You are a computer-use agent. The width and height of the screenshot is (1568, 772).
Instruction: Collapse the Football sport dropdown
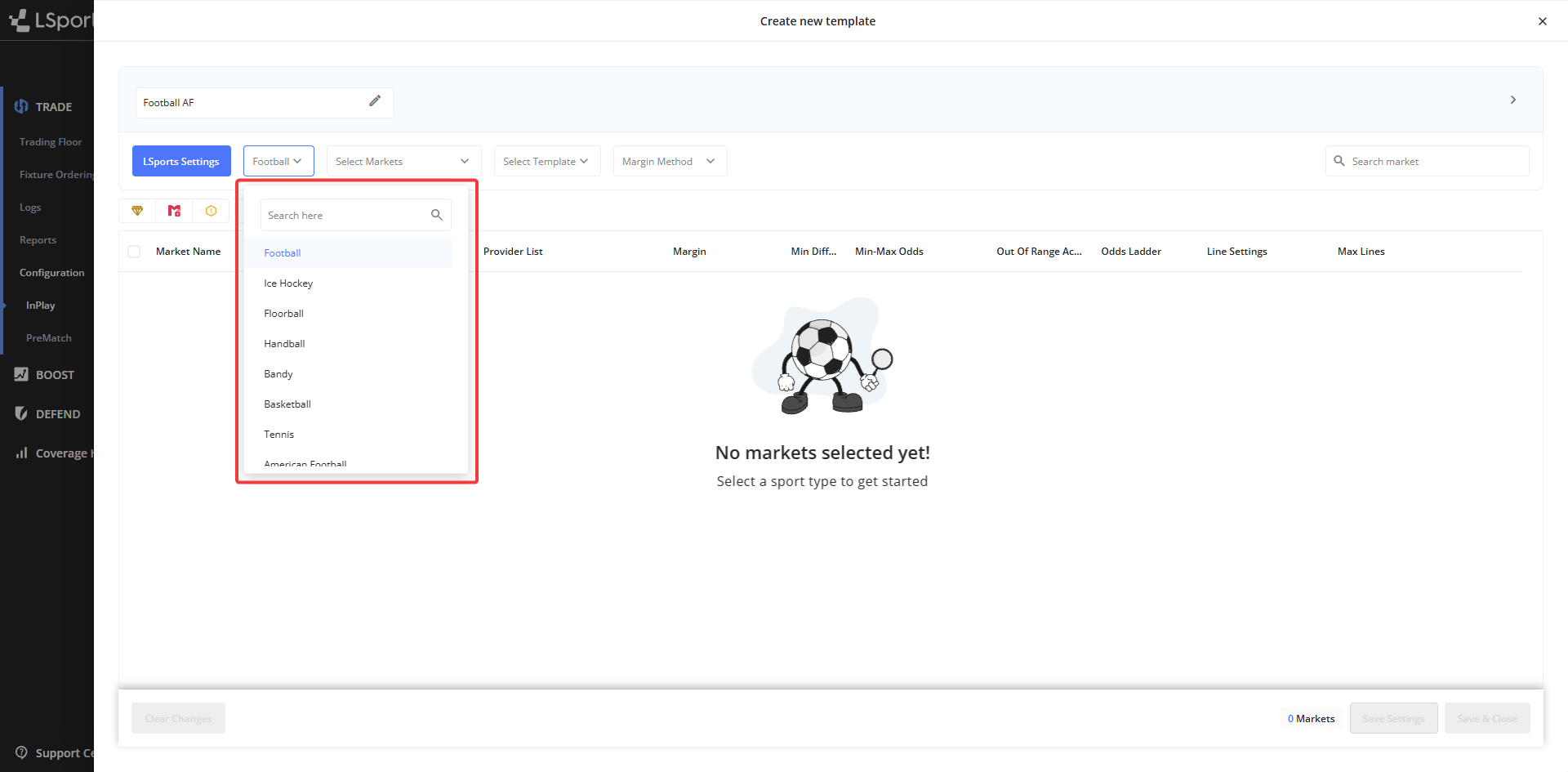pyautogui.click(x=278, y=161)
